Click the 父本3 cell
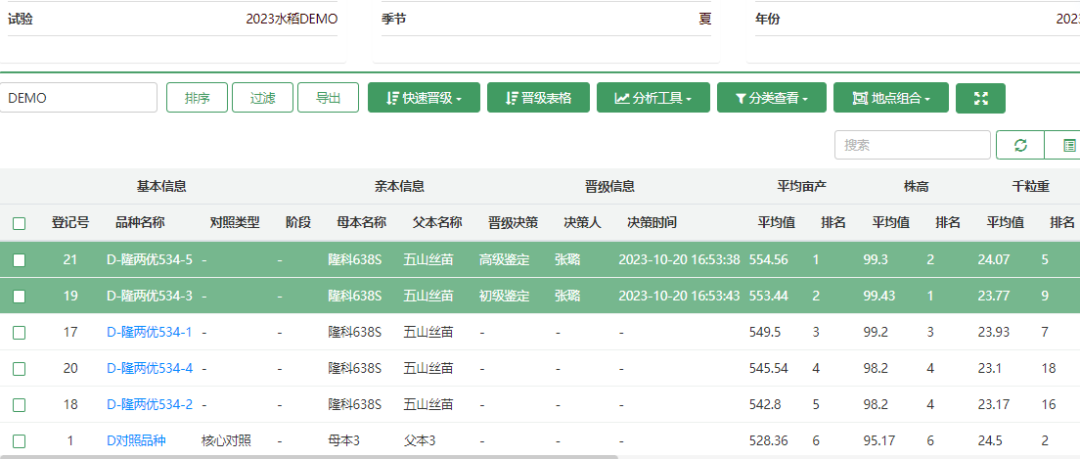 pos(419,441)
